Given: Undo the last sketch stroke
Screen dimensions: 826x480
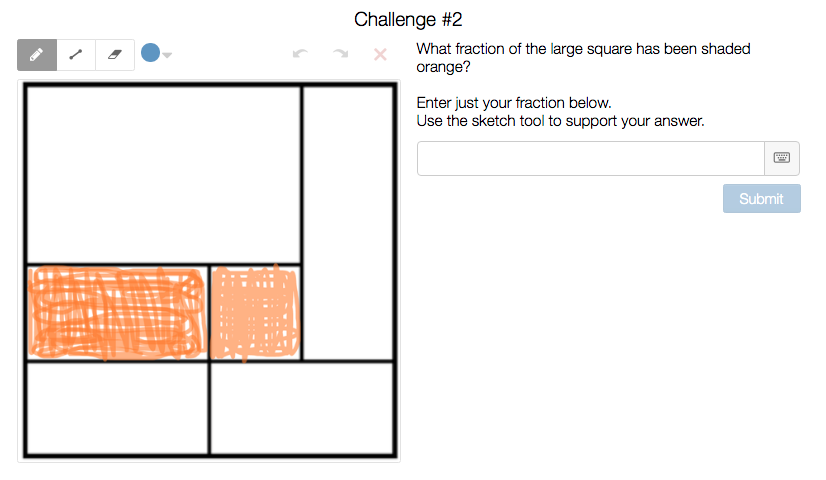Looking at the screenshot, I should tap(300, 54).
